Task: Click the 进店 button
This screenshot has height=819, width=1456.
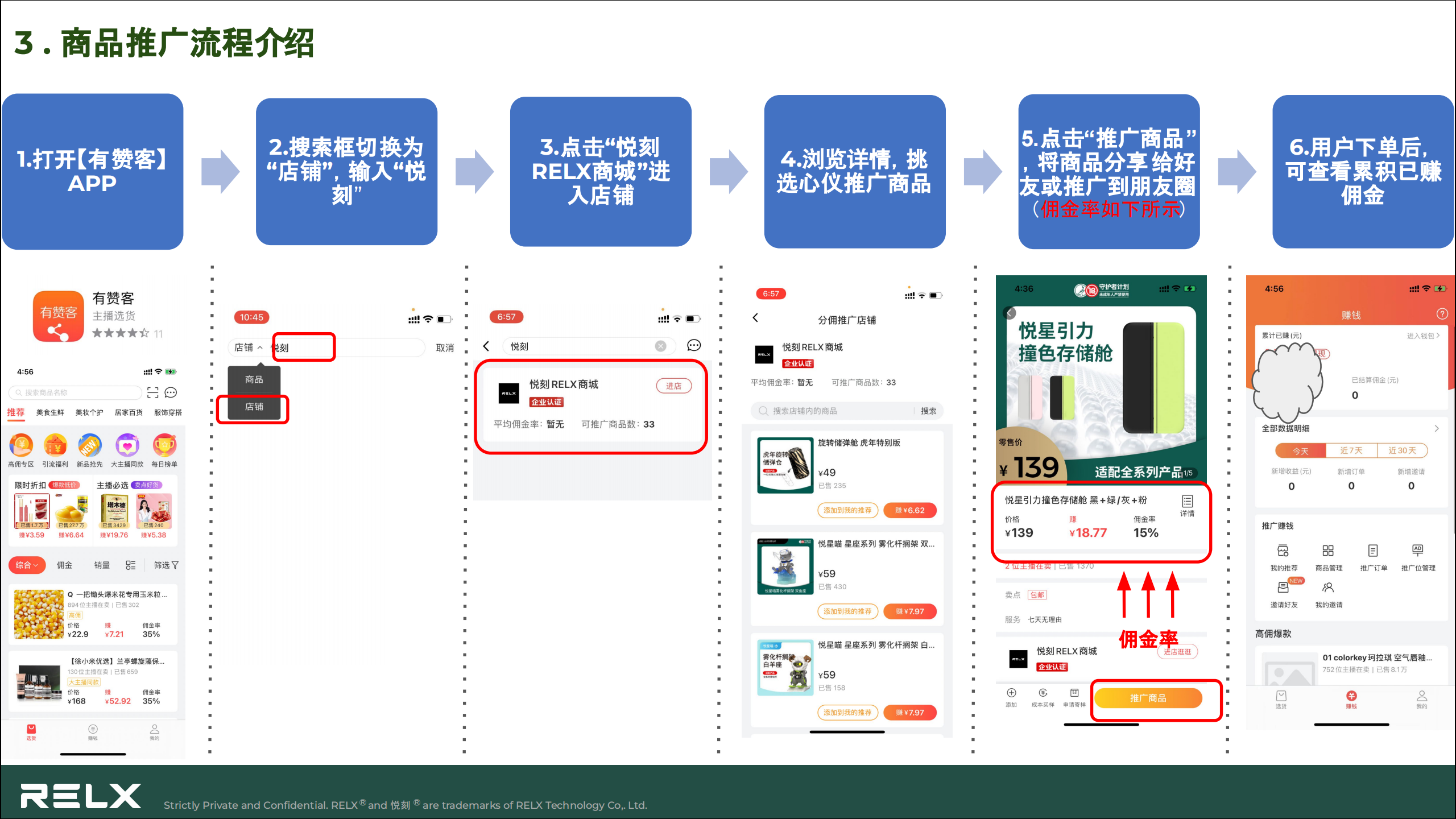Action: (673, 386)
